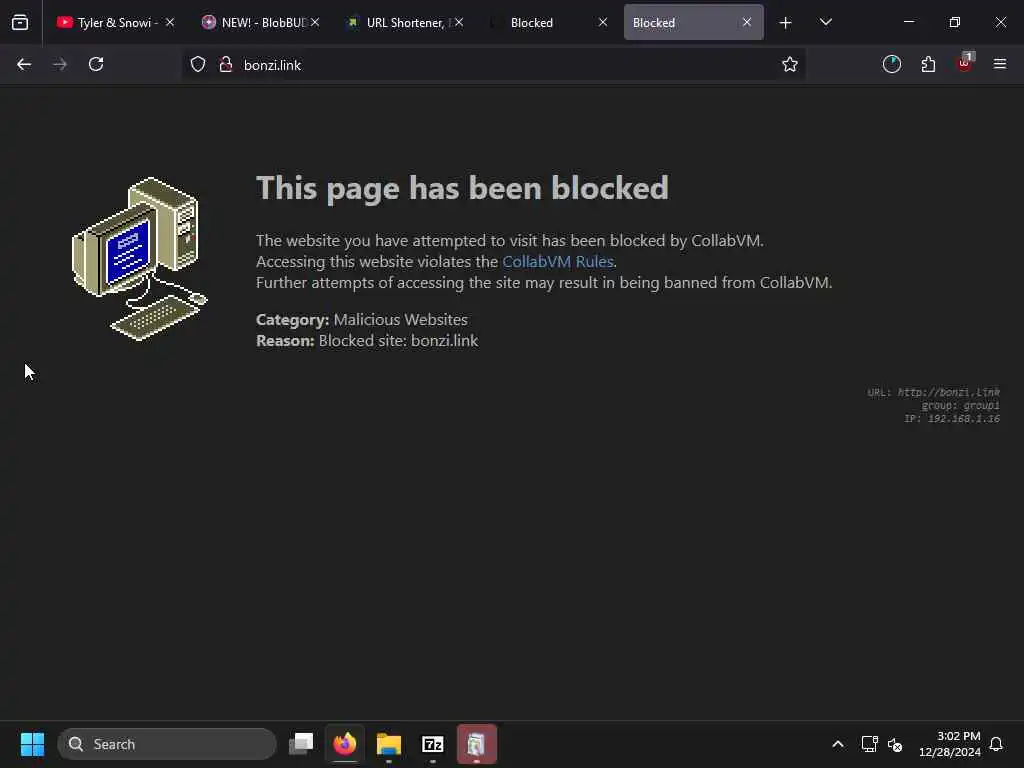The width and height of the screenshot is (1024, 768).
Task: Click the "This page has been blocked" heading
Action: point(462,188)
